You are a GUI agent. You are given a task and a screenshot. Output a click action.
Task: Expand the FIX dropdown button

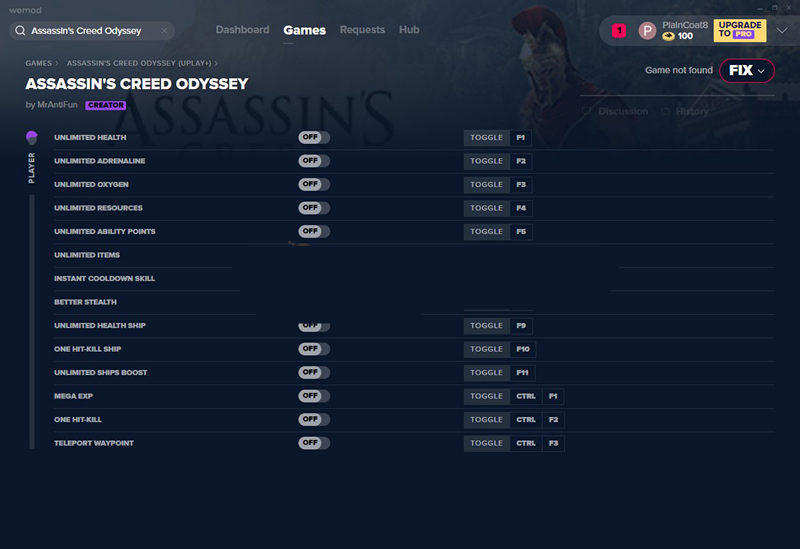coord(746,70)
